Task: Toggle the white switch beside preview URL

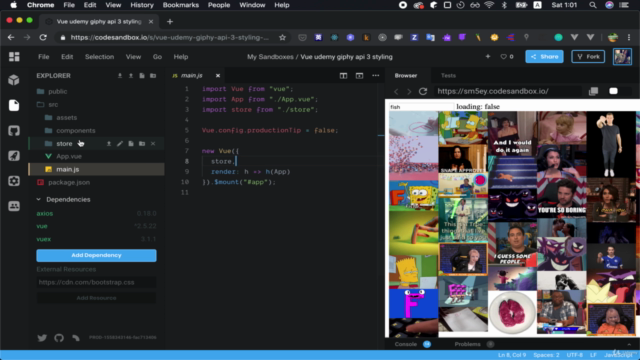Action: (613, 91)
